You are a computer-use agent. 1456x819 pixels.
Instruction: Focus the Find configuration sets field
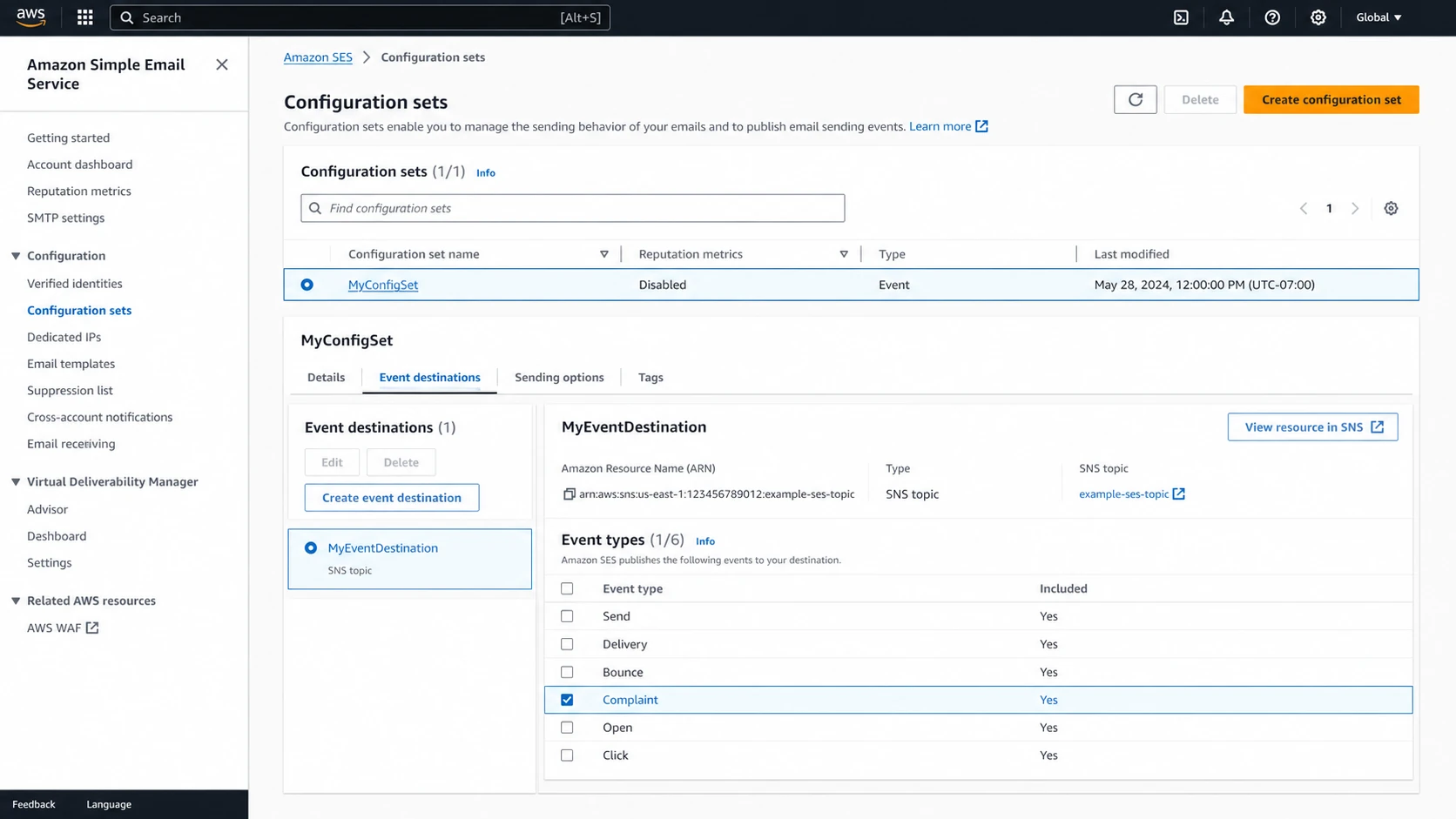tap(572, 208)
